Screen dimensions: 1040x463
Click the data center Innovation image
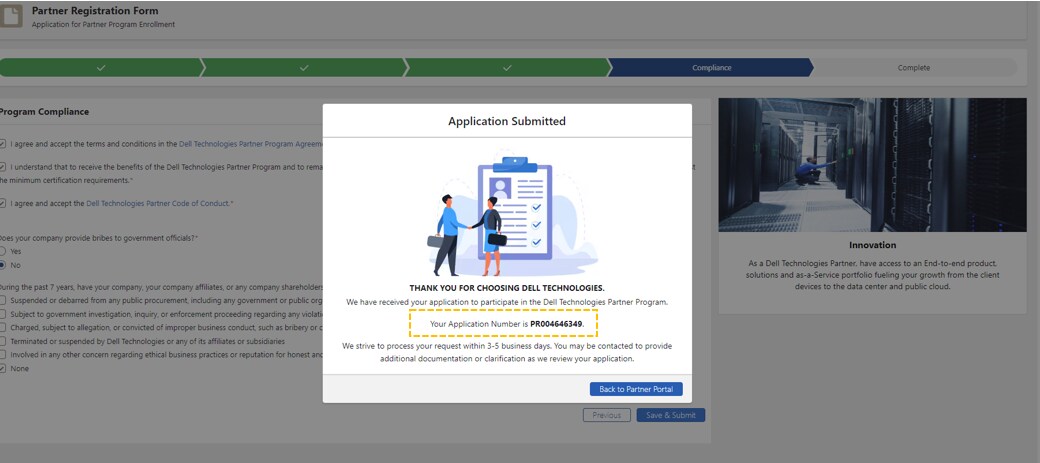pyautogui.click(x=872, y=165)
